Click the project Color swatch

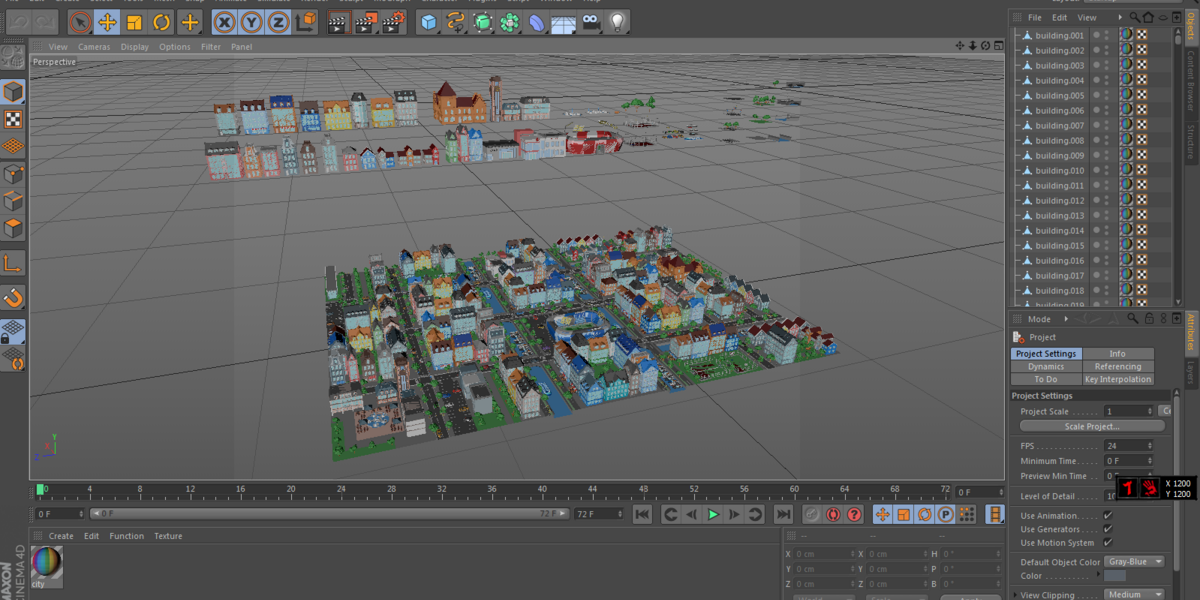point(1115,576)
